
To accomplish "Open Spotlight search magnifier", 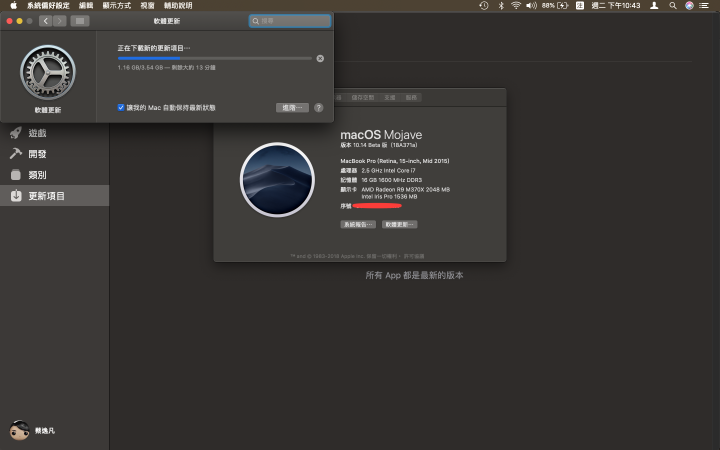I will click(x=673, y=6).
